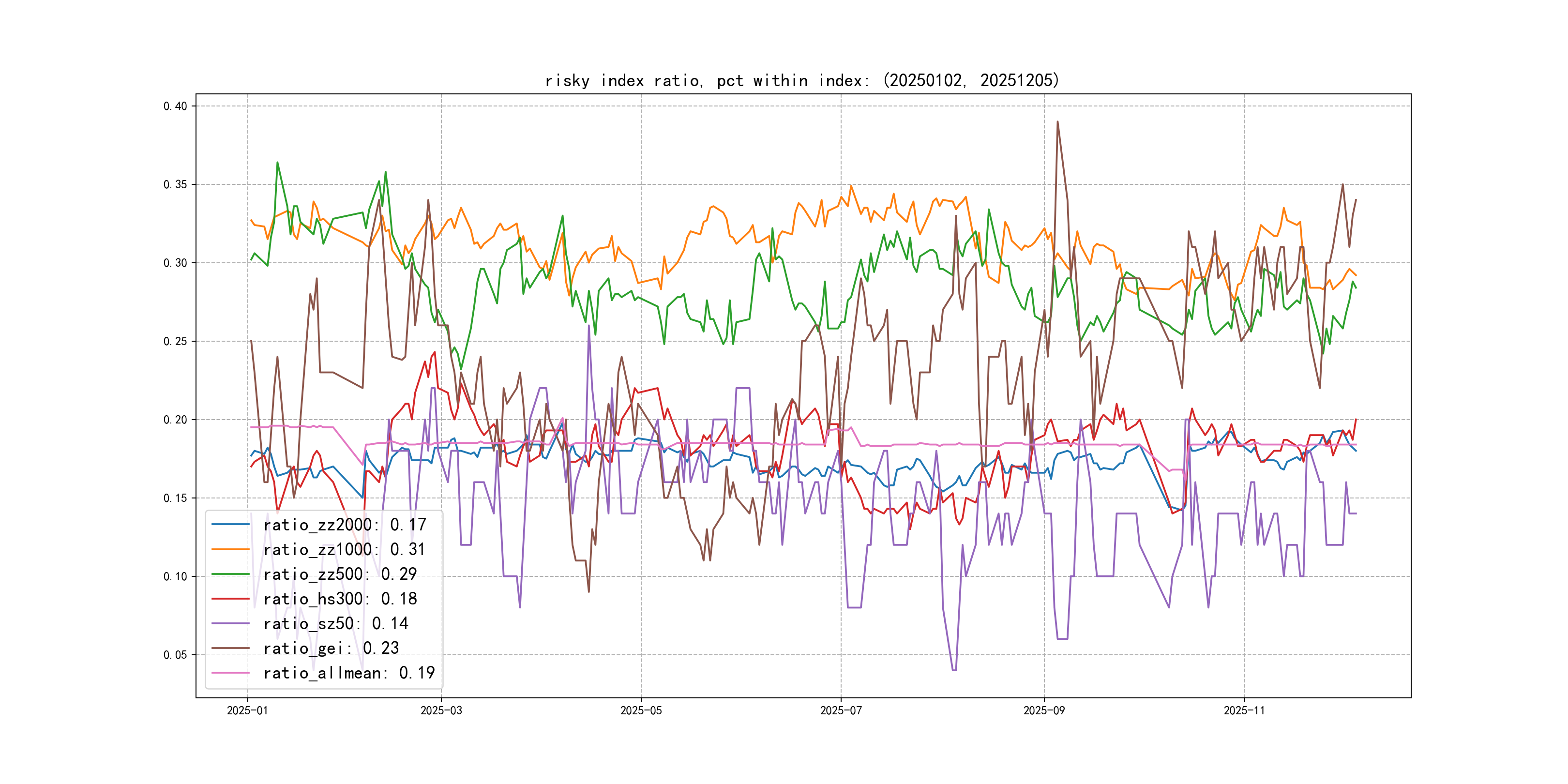Select legend text ratio_zz2000: 0.17
This screenshot has height=784, width=1568.
345,524
